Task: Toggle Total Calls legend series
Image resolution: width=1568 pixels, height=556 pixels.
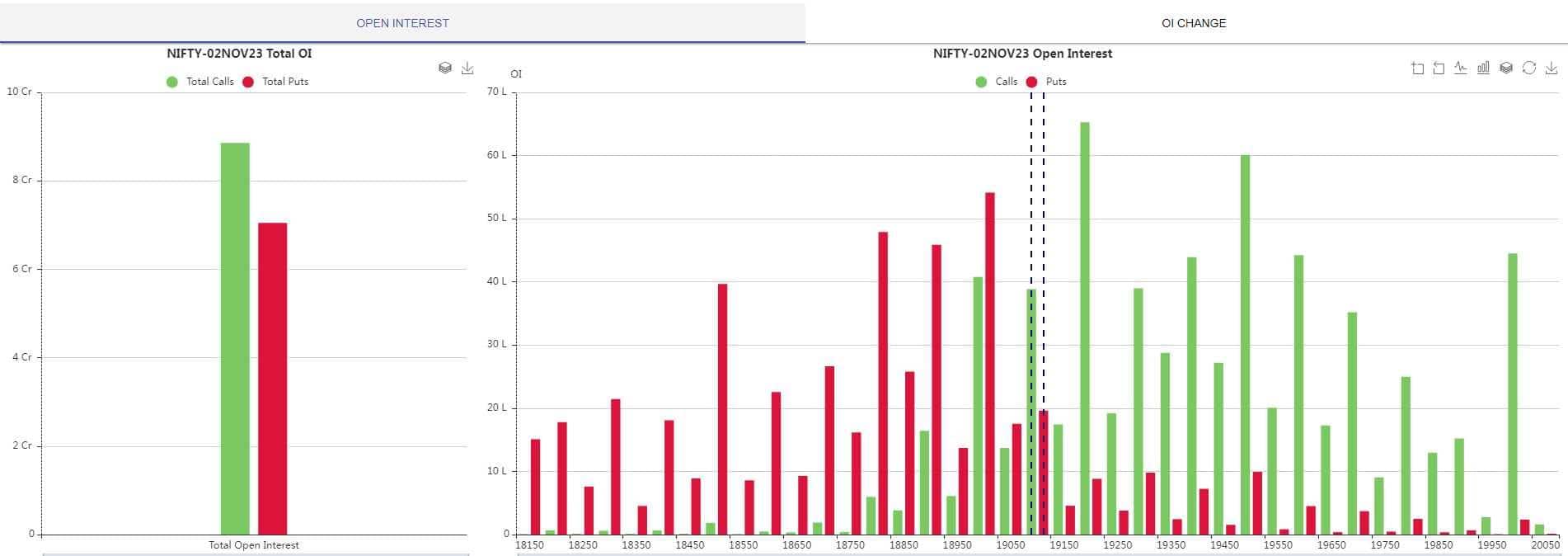Action: pyautogui.click(x=200, y=82)
